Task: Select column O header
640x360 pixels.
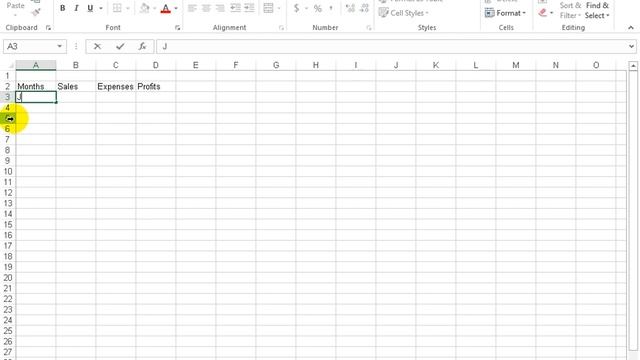Action: click(x=596, y=65)
